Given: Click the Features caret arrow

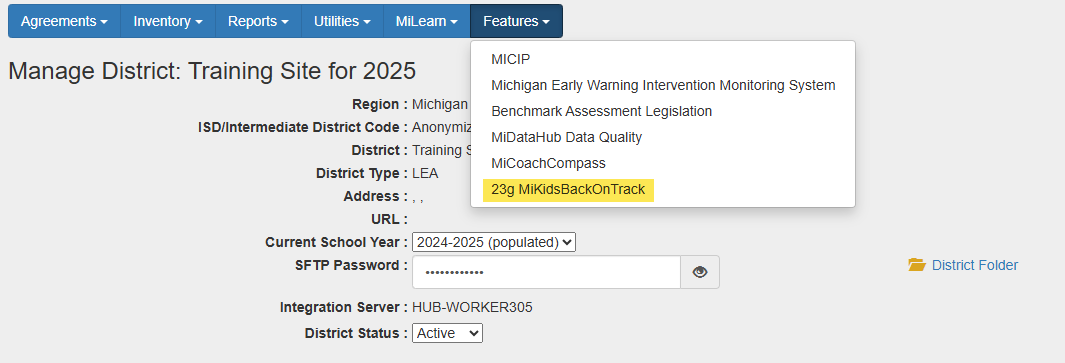Looking at the screenshot, I should 546,22.
